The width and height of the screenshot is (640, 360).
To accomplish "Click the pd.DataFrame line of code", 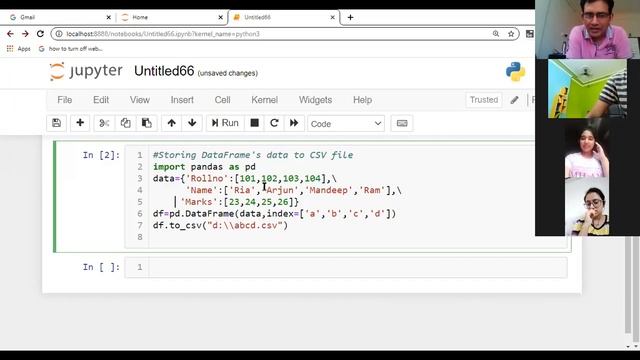I will (x=274, y=213).
